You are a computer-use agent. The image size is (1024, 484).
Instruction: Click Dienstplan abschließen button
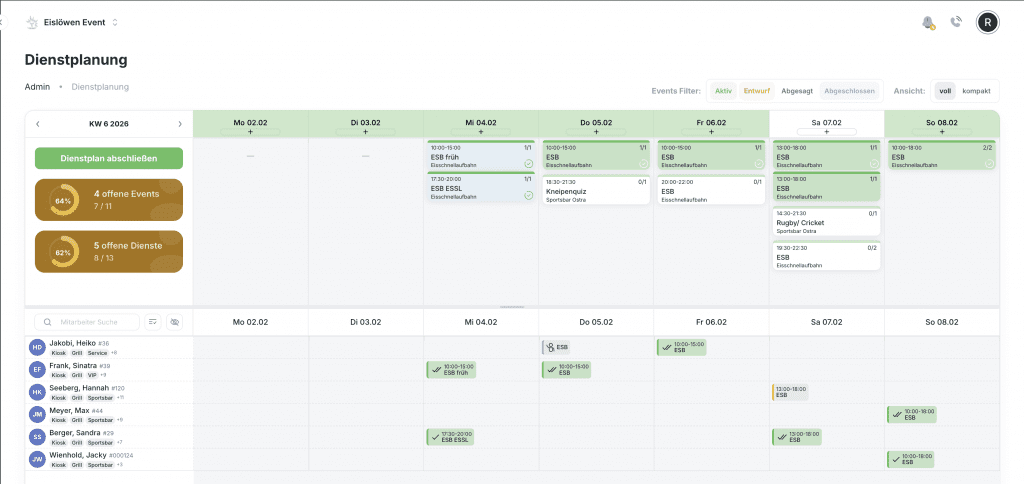tap(109, 158)
